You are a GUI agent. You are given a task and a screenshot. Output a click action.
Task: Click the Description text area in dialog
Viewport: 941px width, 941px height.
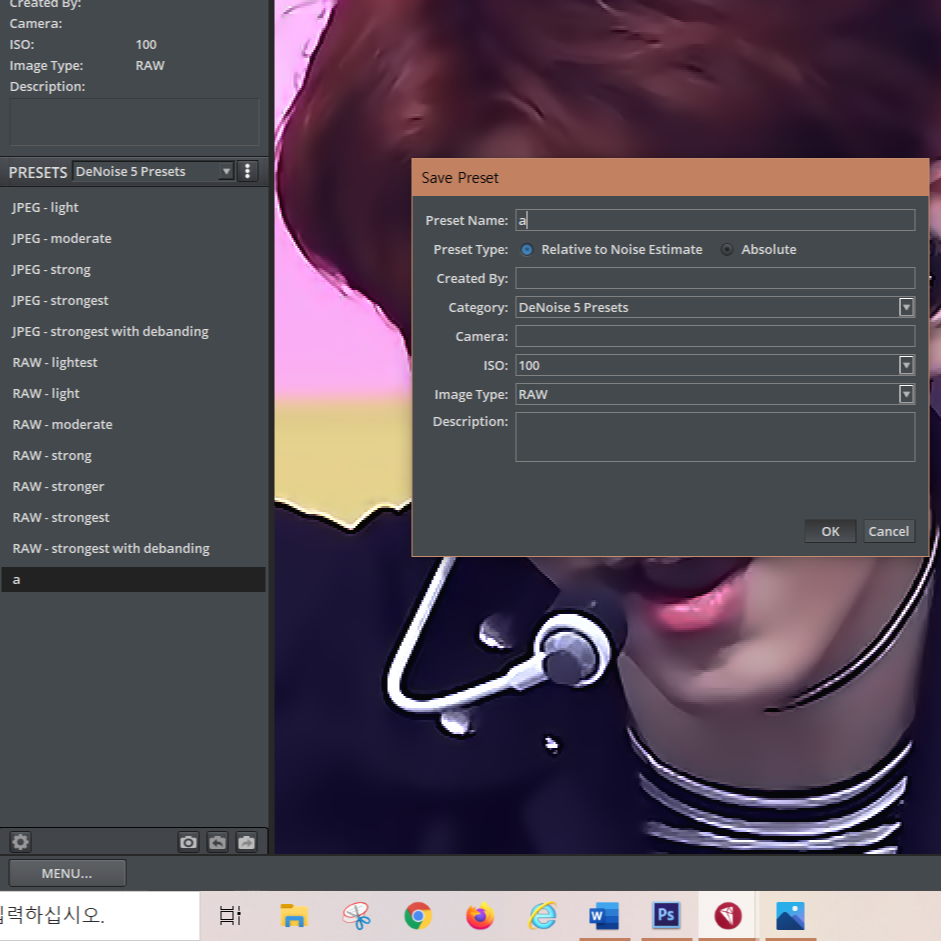pos(715,437)
